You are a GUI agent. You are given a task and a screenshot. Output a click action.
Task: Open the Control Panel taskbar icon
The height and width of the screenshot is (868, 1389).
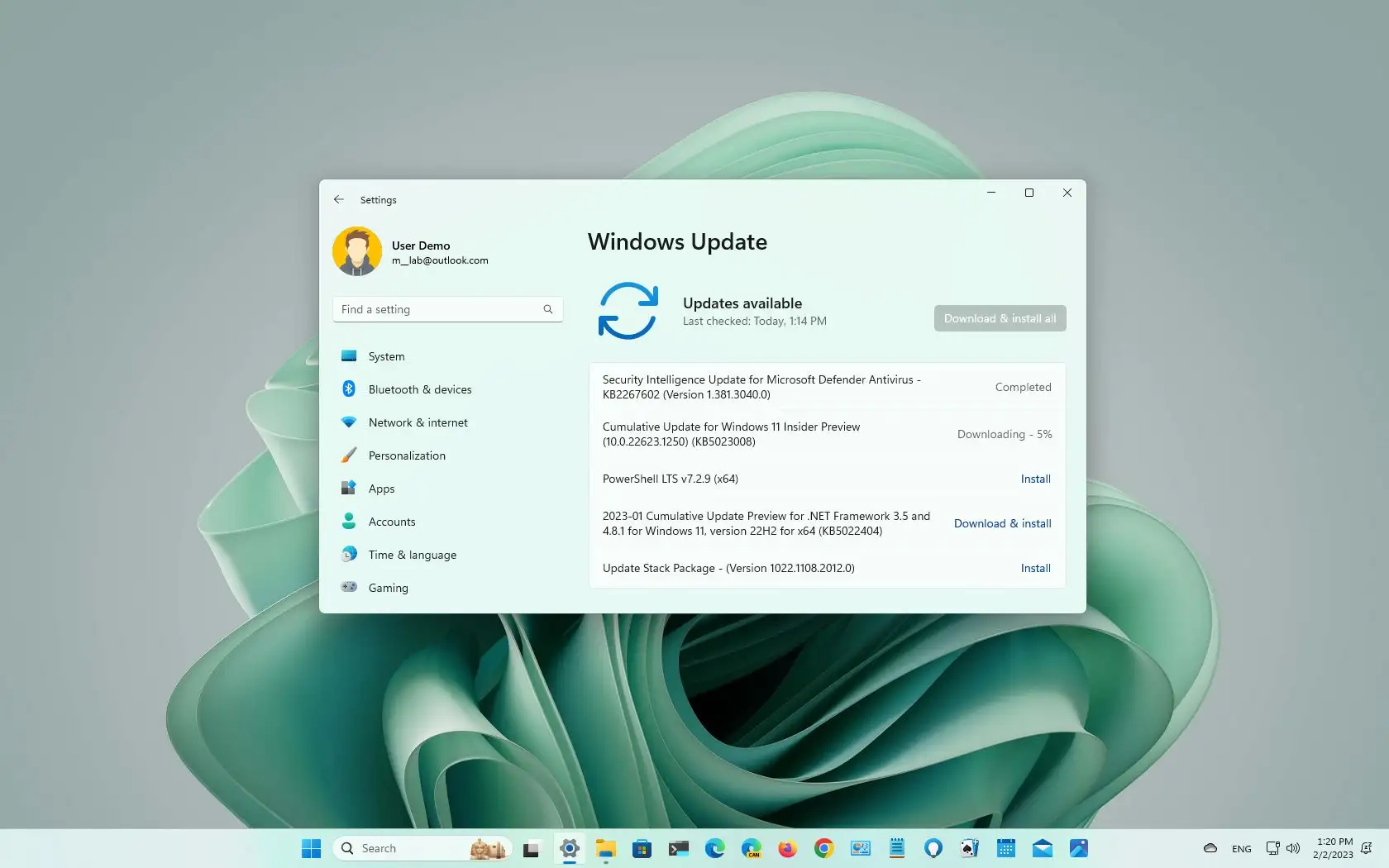(x=861, y=848)
